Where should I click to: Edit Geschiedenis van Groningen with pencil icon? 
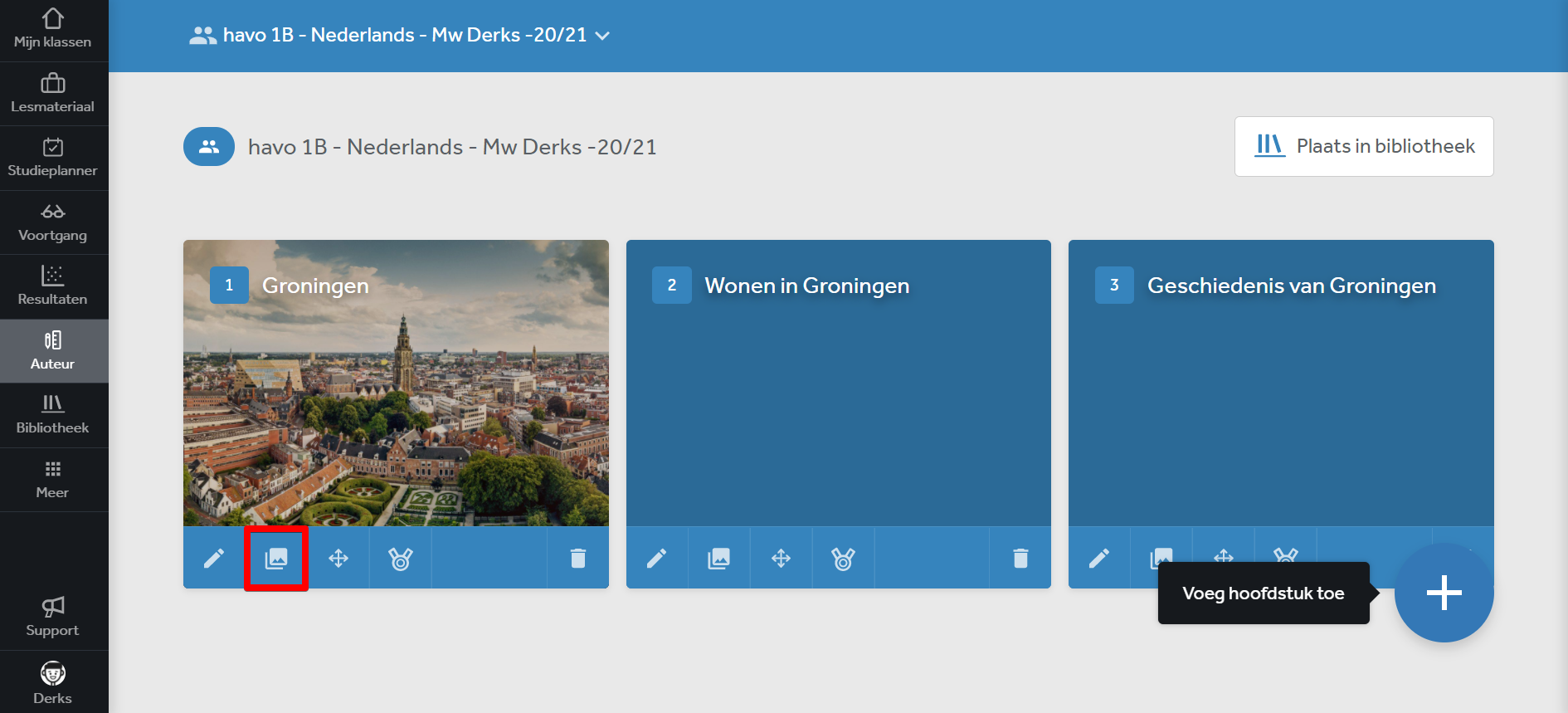[1099, 558]
